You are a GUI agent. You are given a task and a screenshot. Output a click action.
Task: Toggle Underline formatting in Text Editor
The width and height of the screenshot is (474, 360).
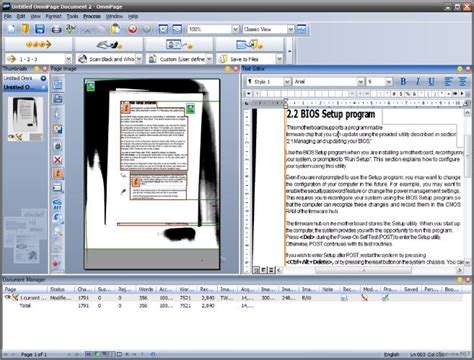pyautogui.click(x=431, y=82)
